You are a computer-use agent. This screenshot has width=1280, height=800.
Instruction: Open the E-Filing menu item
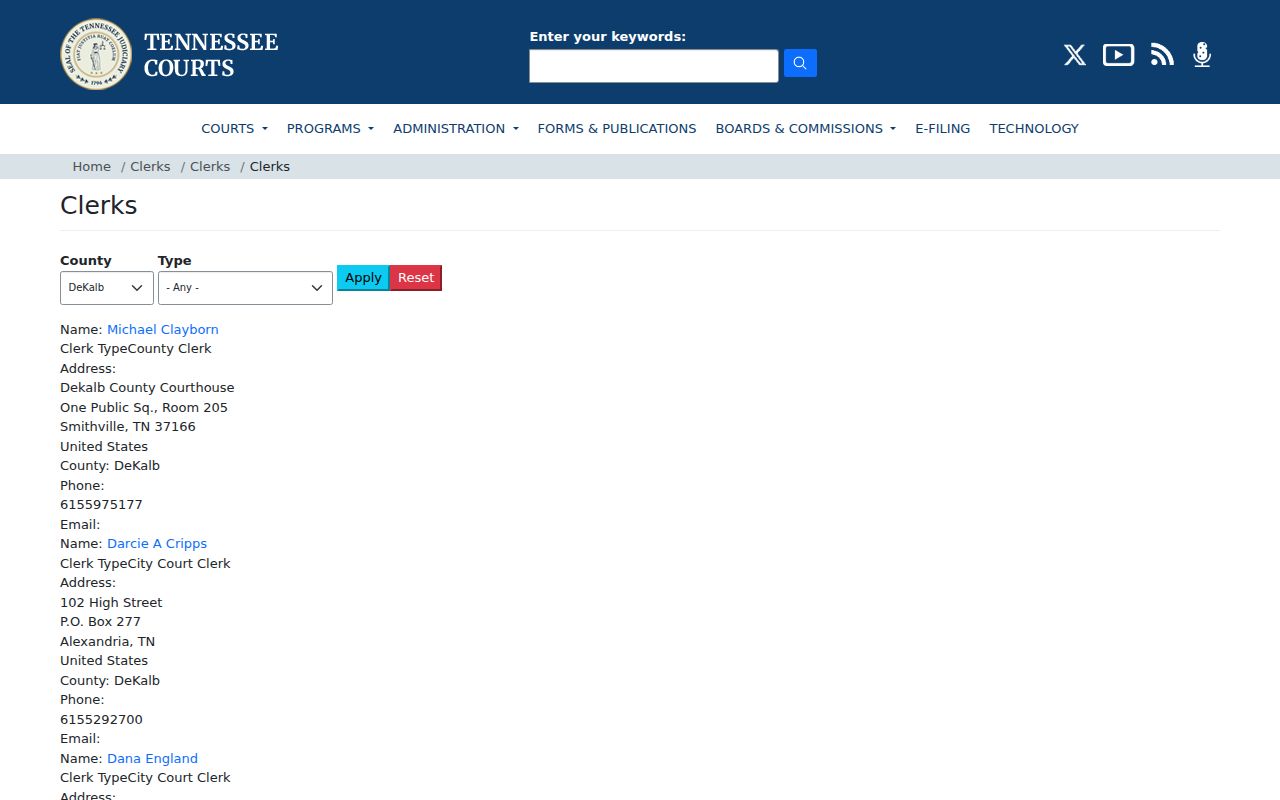coord(942,128)
